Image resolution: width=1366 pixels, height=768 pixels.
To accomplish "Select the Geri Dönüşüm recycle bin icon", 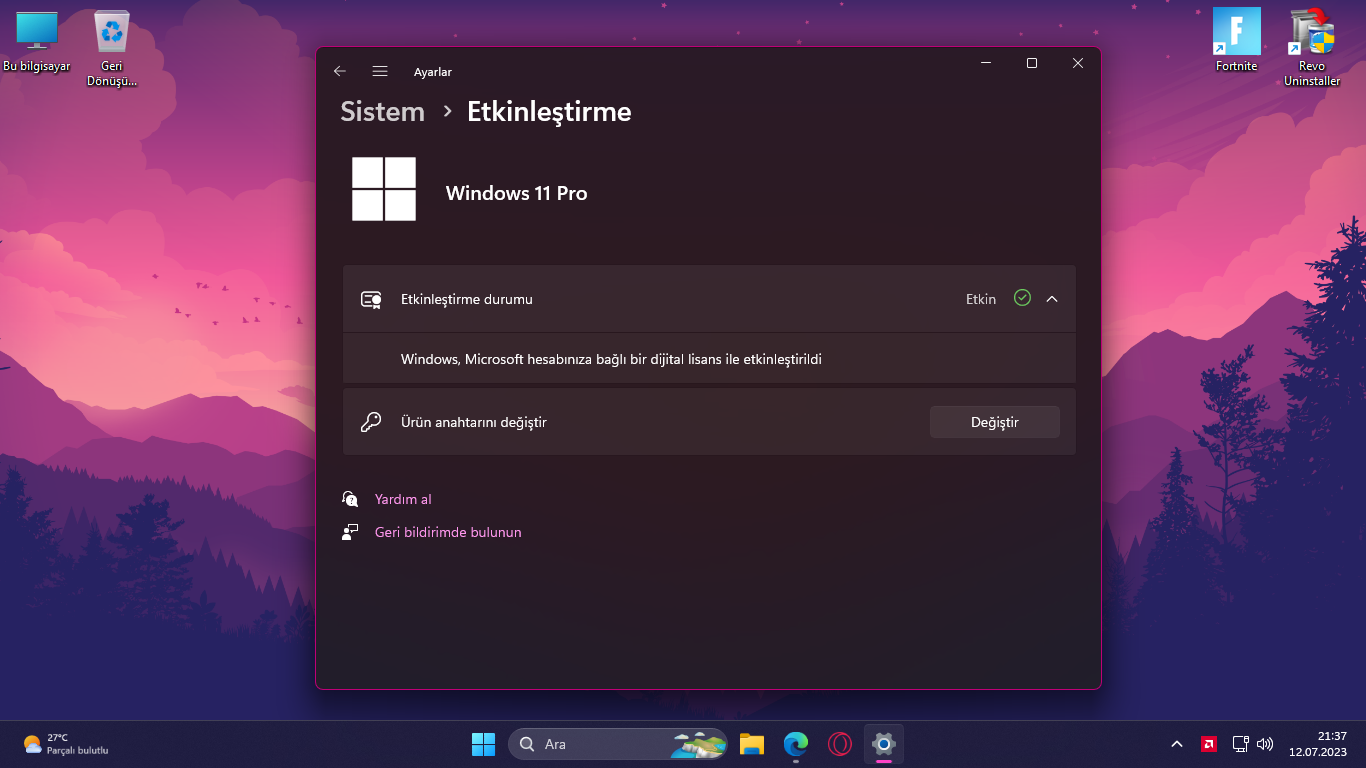I will 111,49.
